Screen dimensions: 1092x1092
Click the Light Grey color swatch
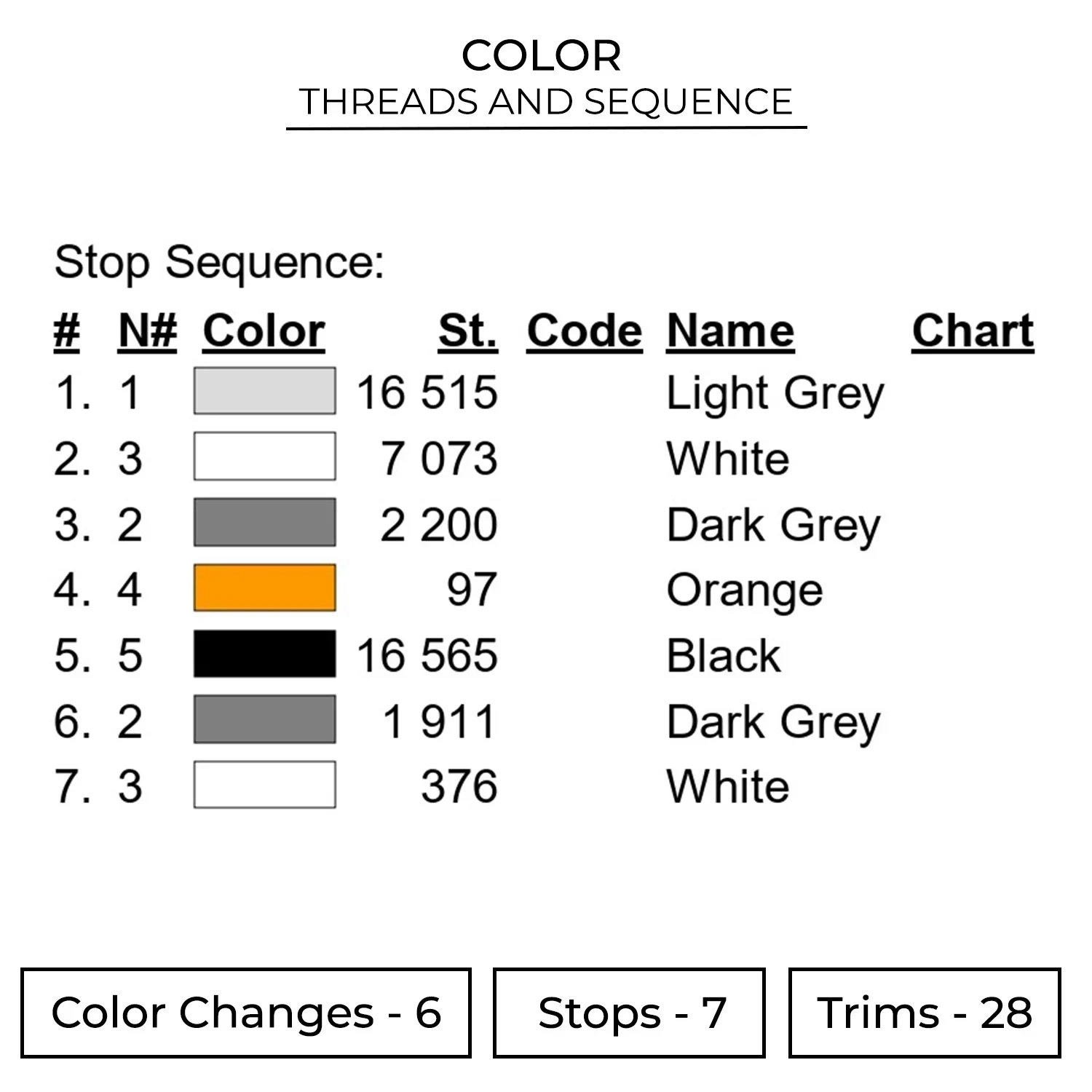(x=264, y=391)
